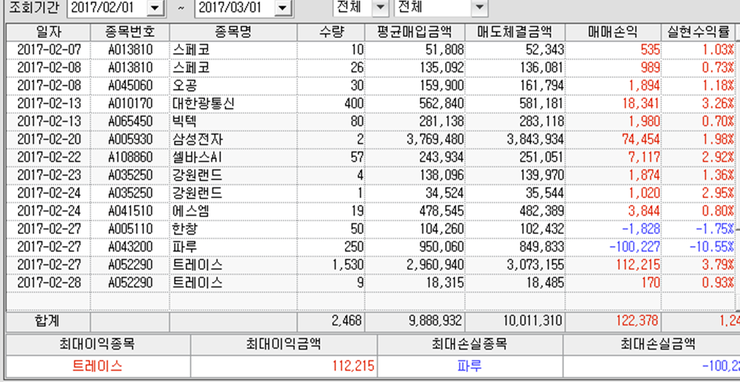Click into the end date field 2017/03/01

[235, 8]
